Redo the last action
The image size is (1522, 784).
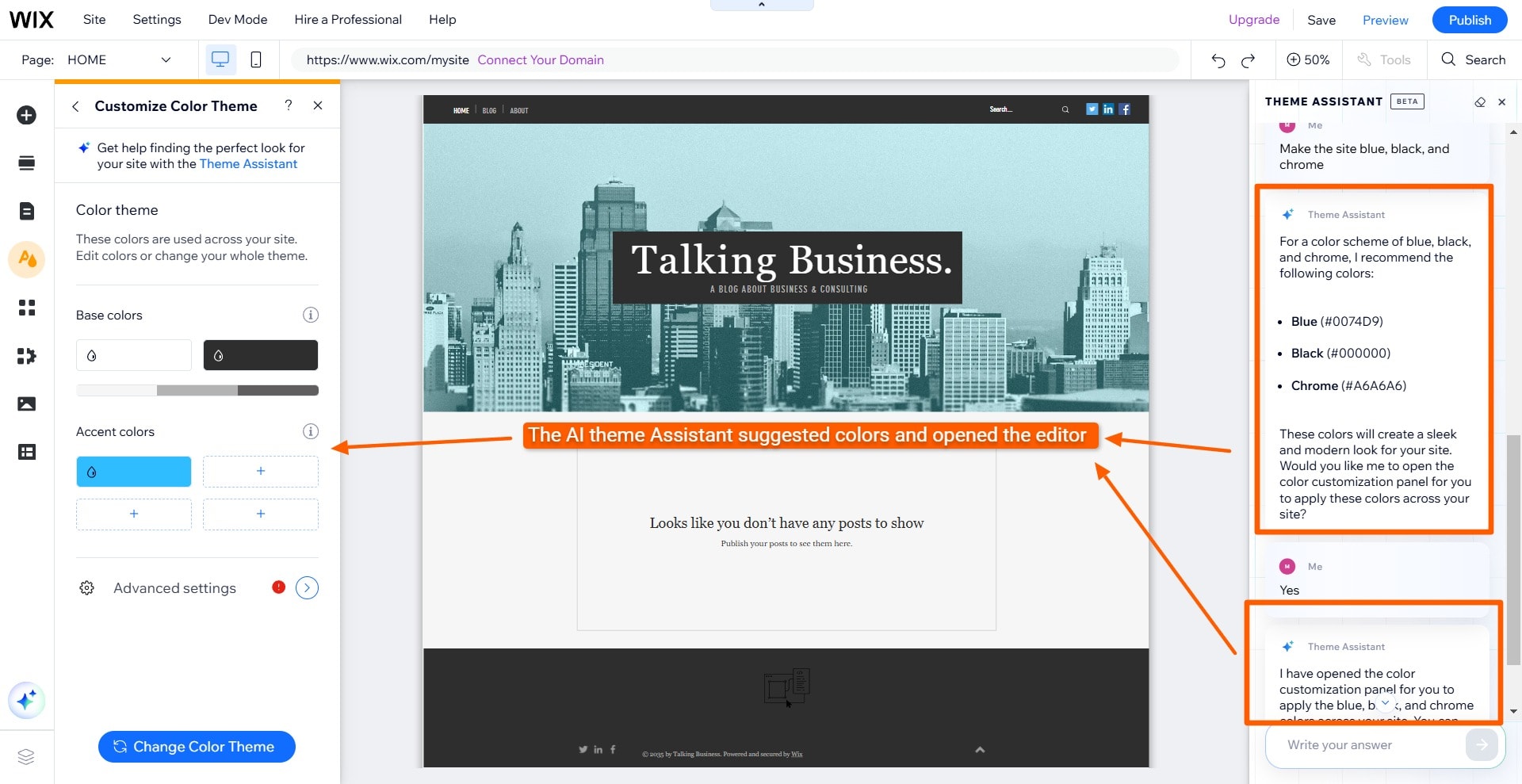click(x=1248, y=60)
